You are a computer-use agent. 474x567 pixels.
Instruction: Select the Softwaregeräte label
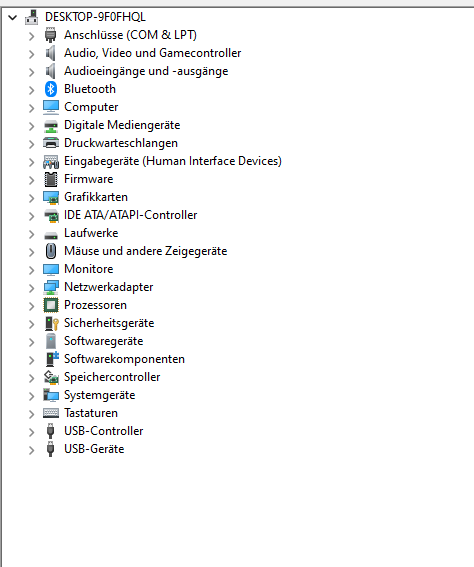[x=103, y=341]
